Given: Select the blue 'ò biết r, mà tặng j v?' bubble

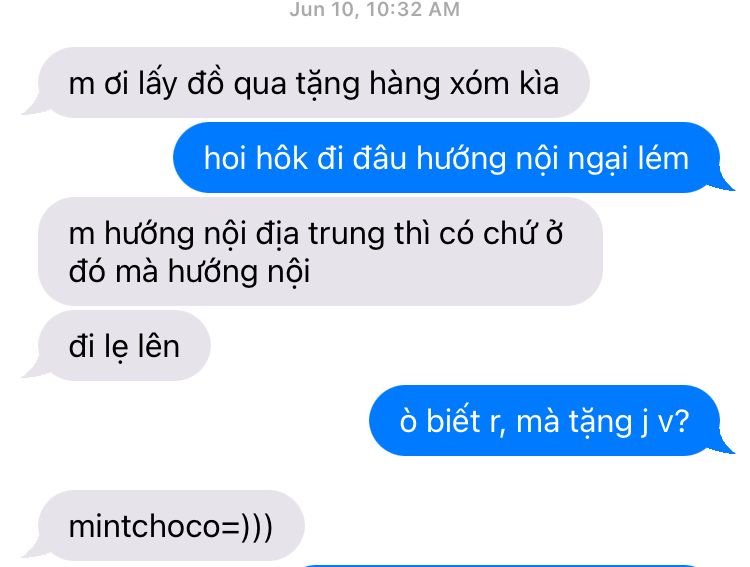Looking at the screenshot, I should click(551, 420).
